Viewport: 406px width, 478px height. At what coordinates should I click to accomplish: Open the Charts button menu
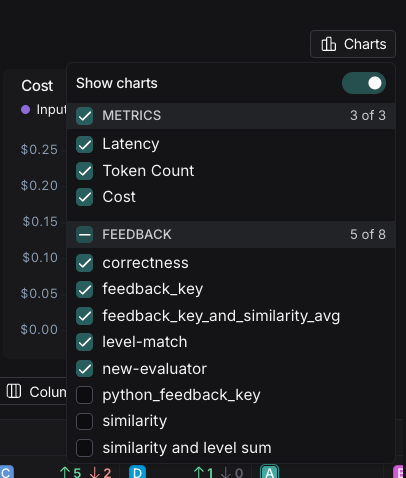pos(353,44)
